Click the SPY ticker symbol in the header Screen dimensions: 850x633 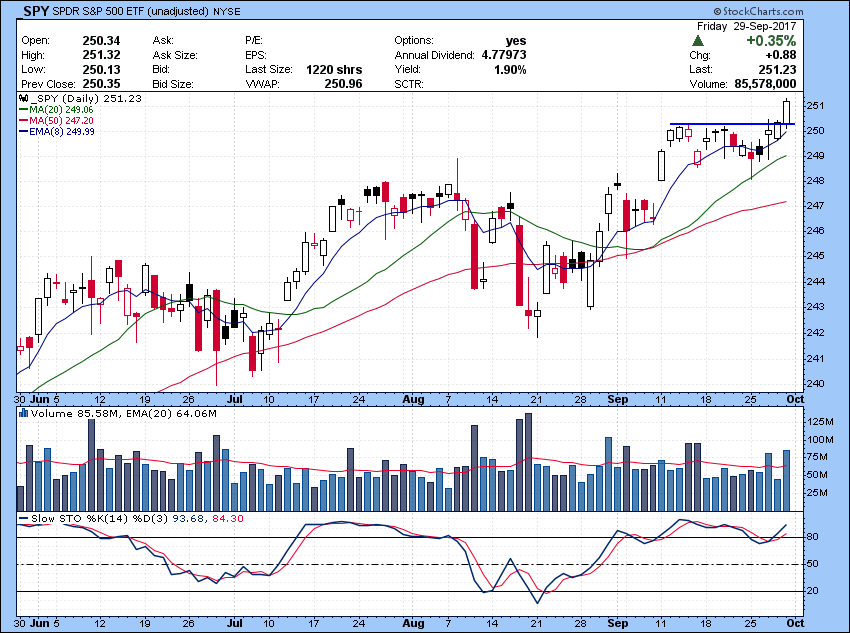(x=37, y=11)
